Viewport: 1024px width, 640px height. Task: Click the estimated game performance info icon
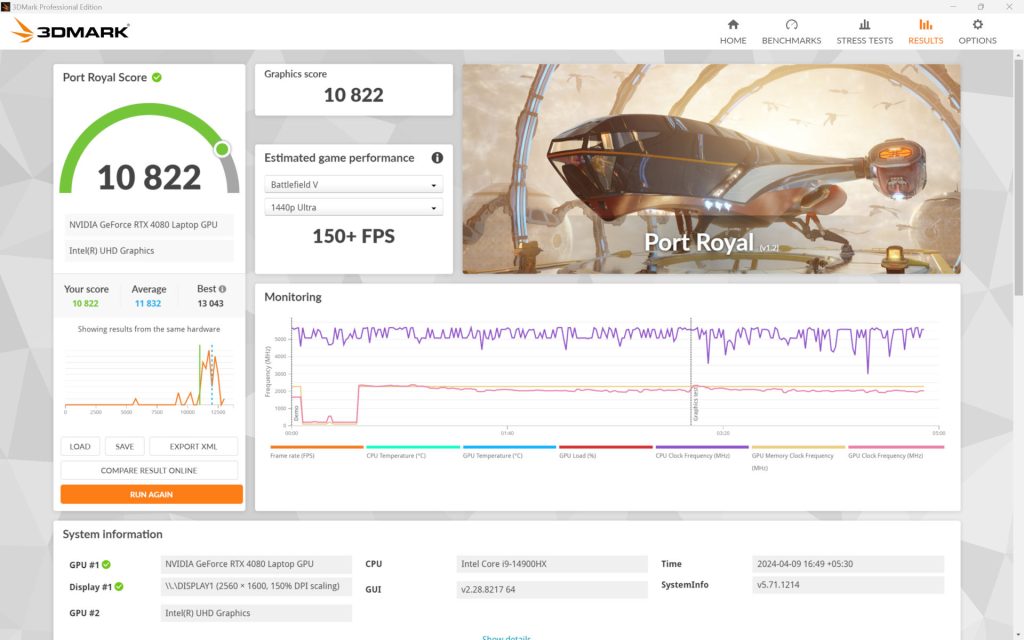[x=437, y=158]
